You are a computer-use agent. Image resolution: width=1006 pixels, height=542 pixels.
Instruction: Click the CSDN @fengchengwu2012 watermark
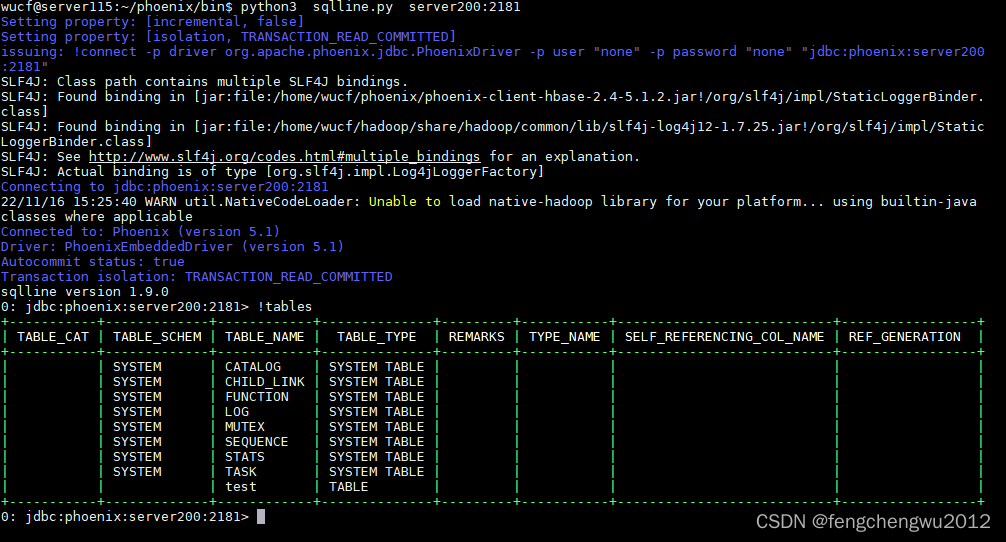(873, 521)
